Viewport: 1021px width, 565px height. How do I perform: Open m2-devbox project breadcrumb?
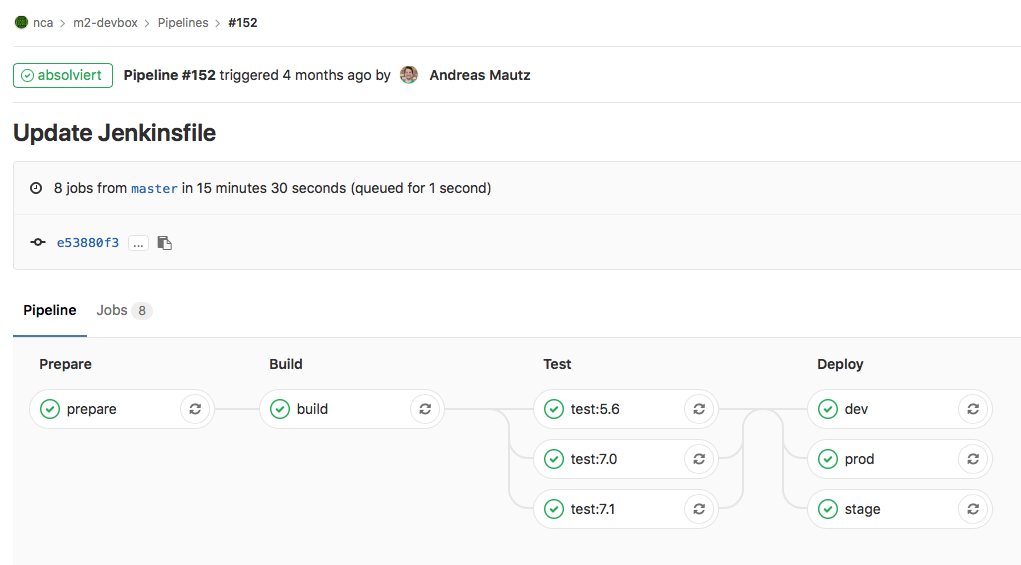(105, 22)
